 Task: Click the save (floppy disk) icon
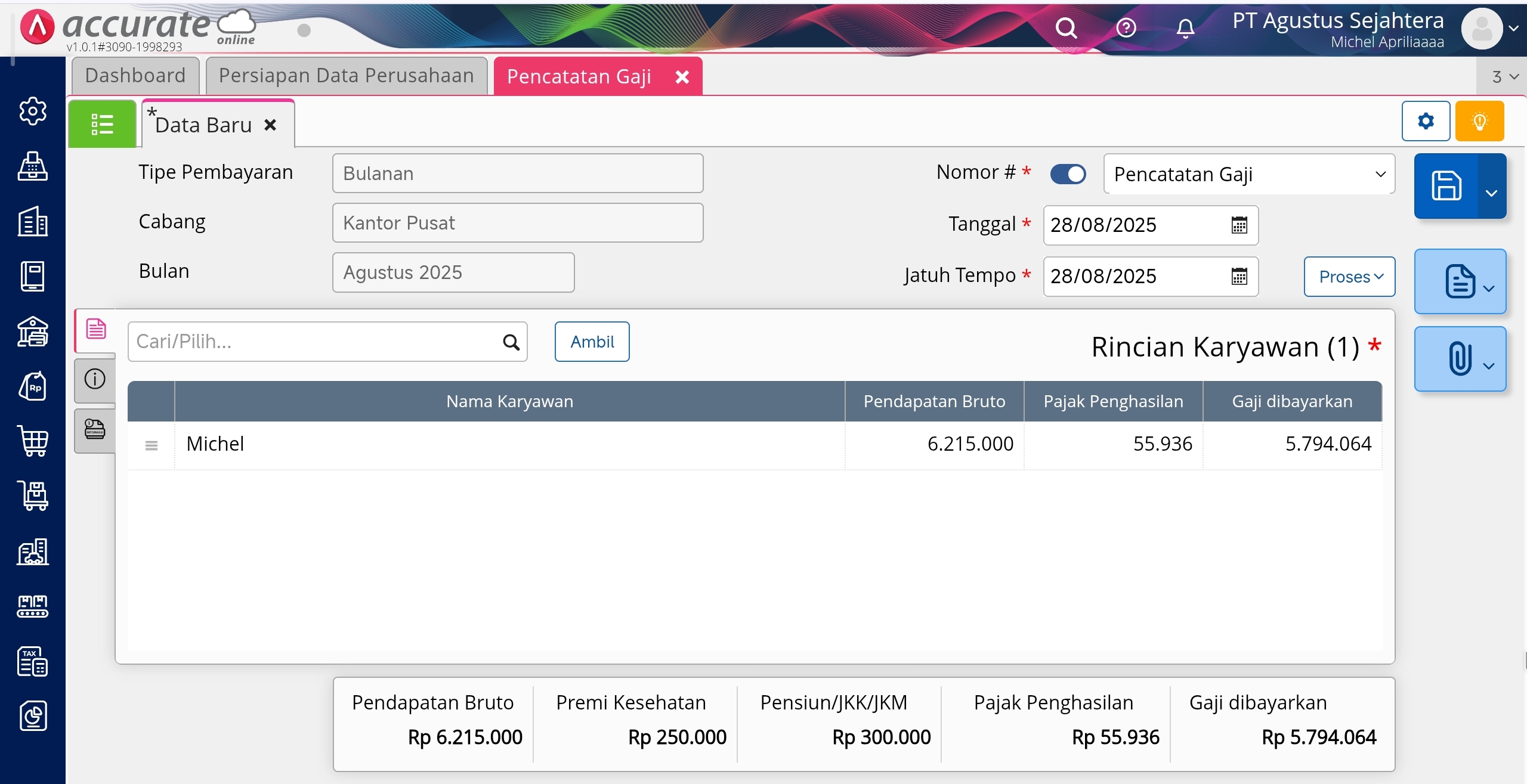pos(1446,185)
